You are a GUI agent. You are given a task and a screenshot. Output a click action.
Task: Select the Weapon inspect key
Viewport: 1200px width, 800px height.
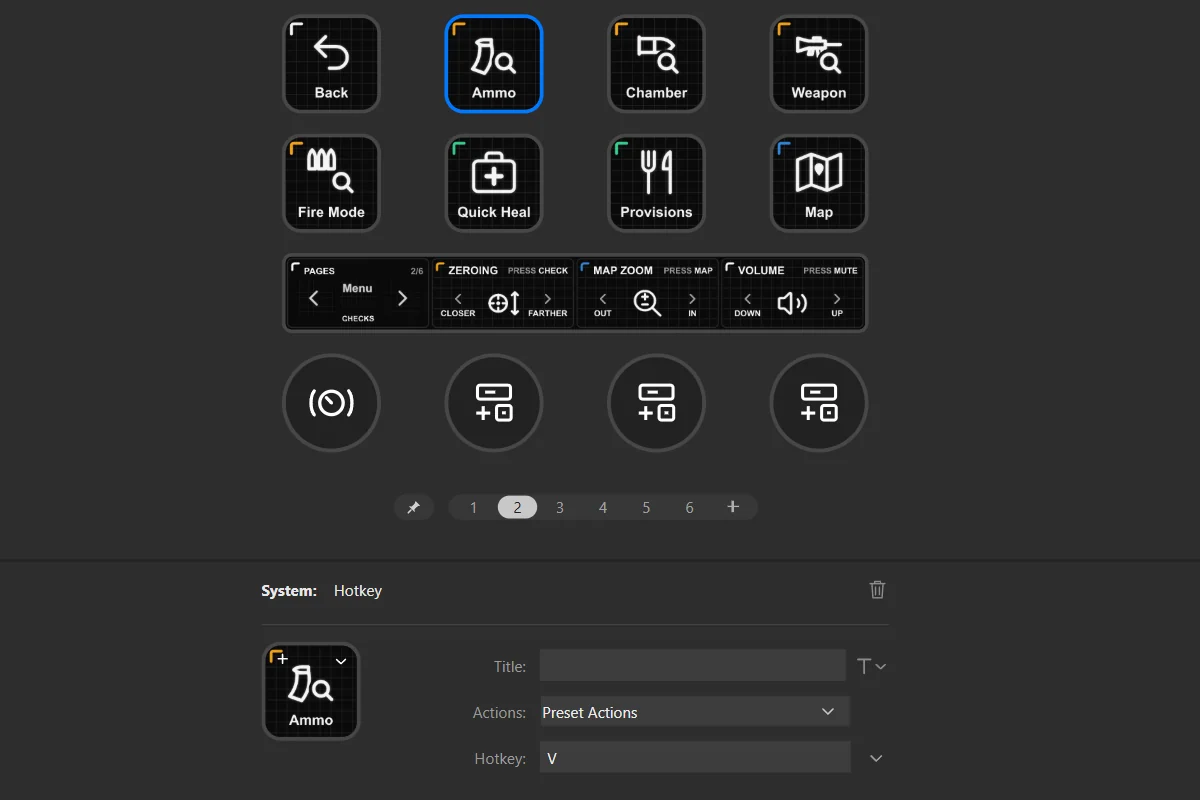[x=819, y=64]
